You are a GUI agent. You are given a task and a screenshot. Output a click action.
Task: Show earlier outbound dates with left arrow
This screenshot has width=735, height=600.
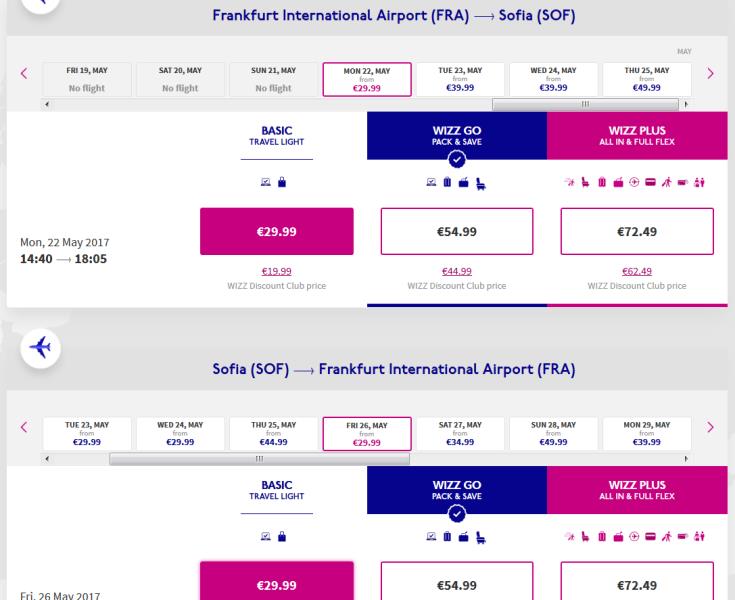(x=23, y=74)
